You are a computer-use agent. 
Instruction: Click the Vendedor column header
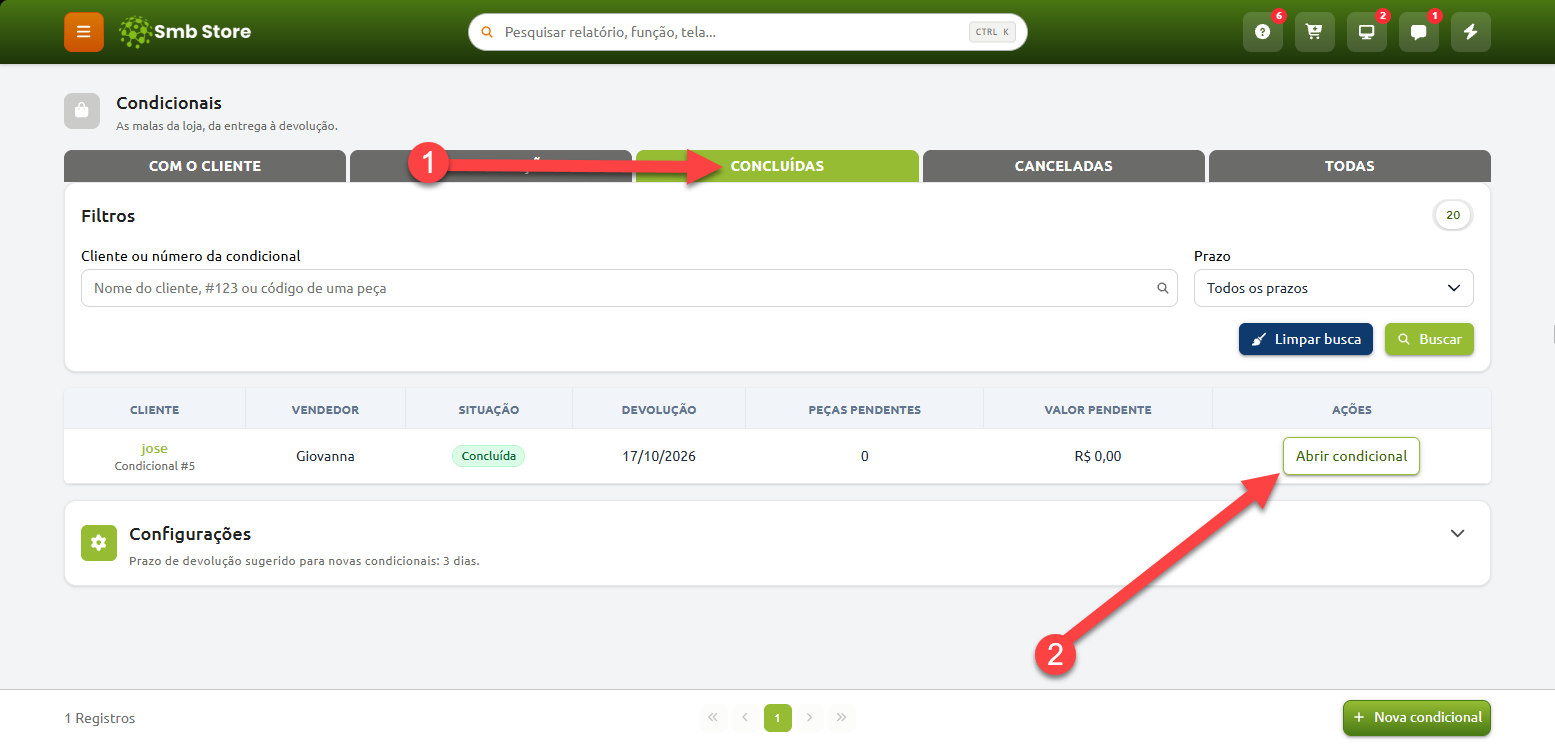325,410
